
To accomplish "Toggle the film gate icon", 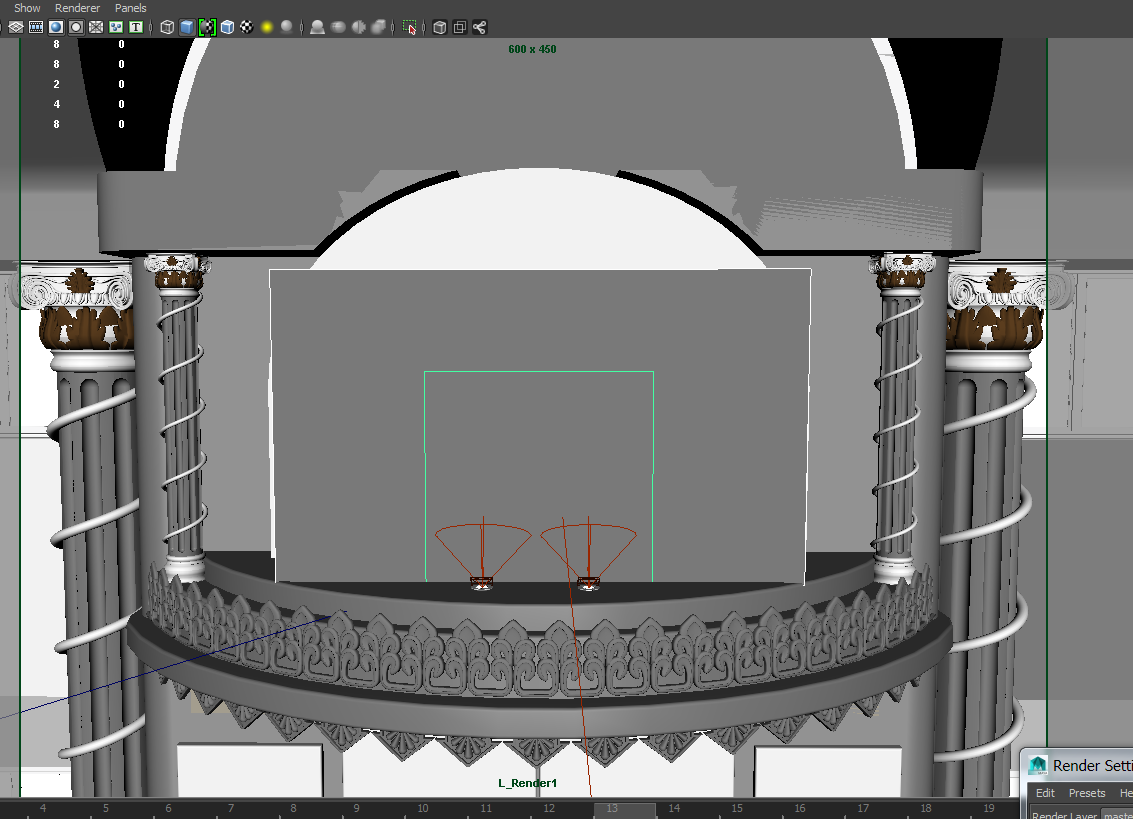I will tap(35, 27).
